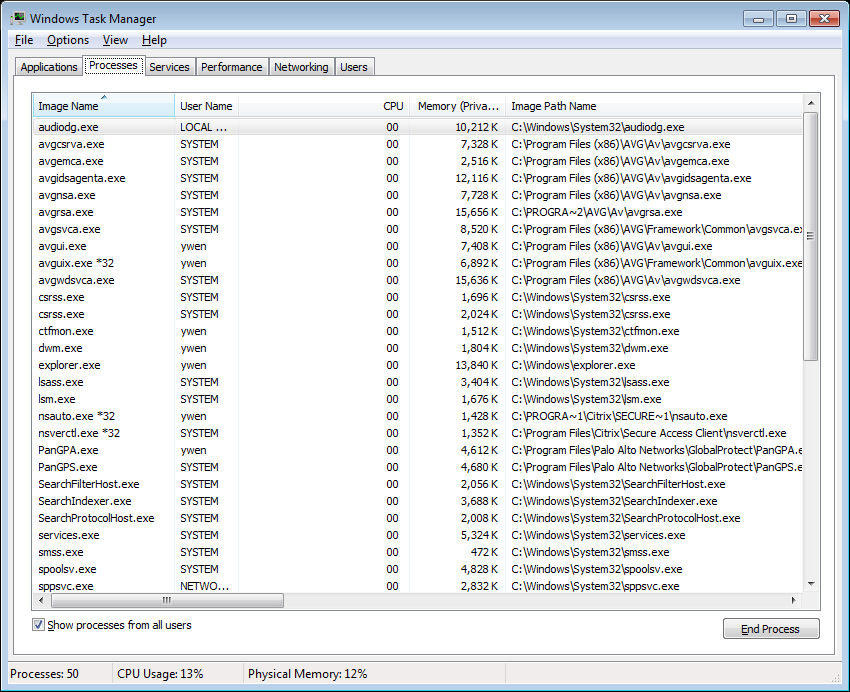Screen dimensions: 850x692
Task: Select the avgcsrva.exe process
Action: point(417,144)
